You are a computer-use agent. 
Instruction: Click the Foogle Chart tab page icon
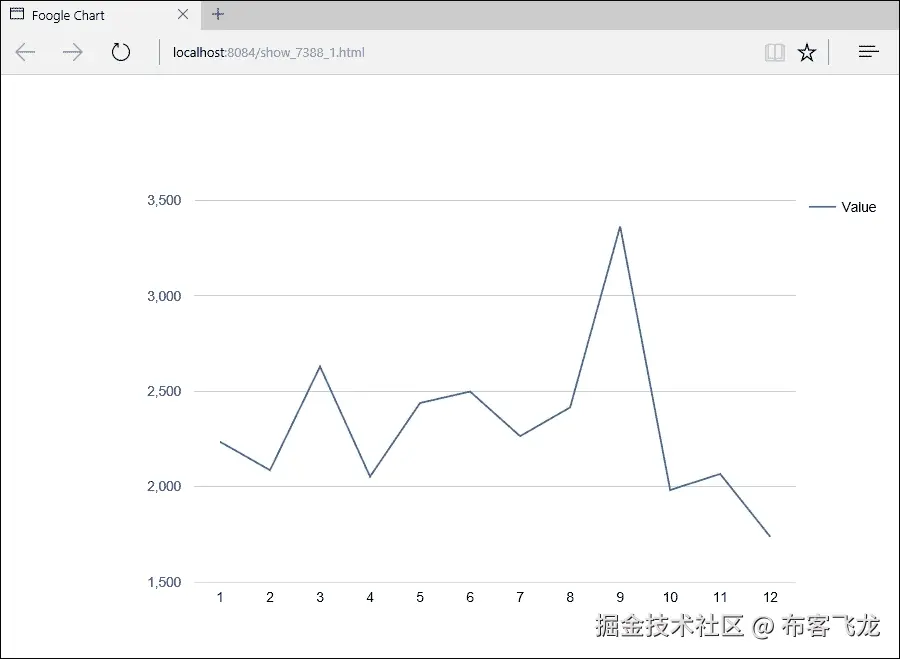pyautogui.click(x=17, y=14)
